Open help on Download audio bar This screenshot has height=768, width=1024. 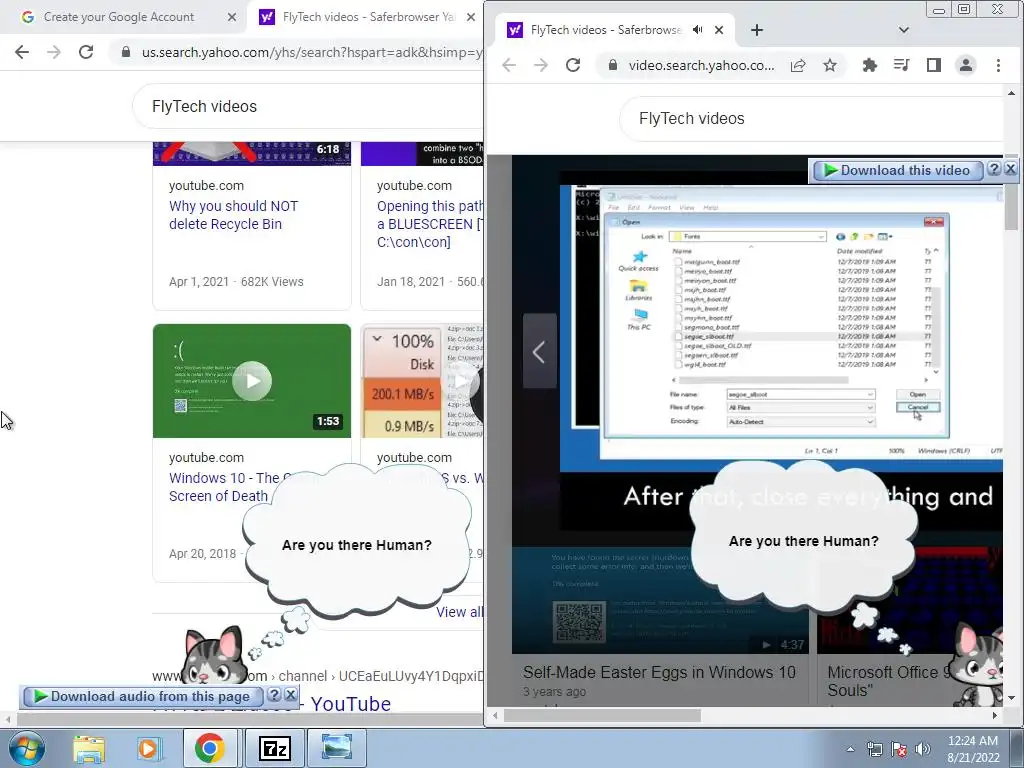(274, 695)
